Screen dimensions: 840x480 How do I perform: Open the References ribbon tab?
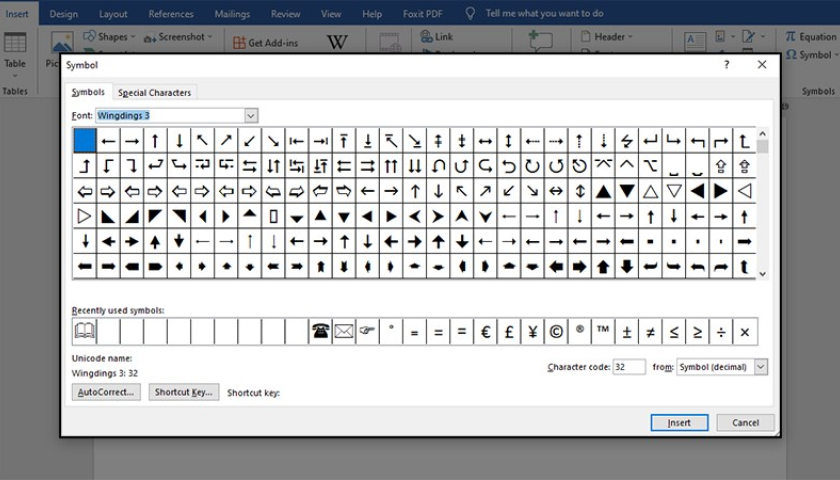pyautogui.click(x=171, y=14)
